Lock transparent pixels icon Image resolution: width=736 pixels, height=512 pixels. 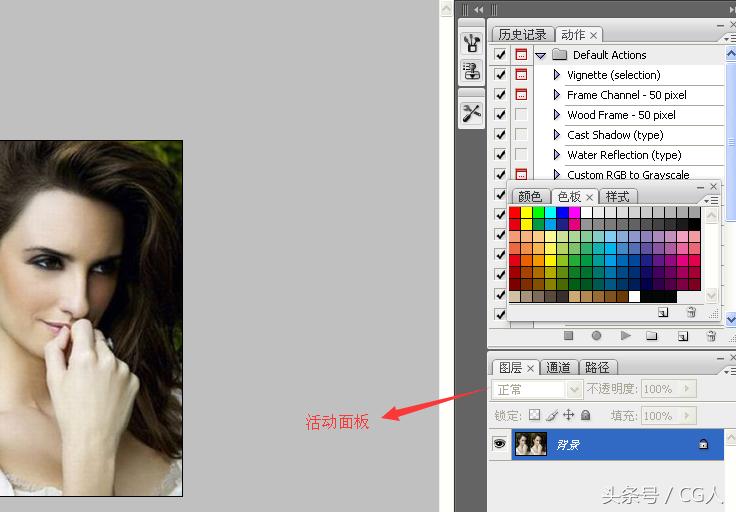click(534, 415)
